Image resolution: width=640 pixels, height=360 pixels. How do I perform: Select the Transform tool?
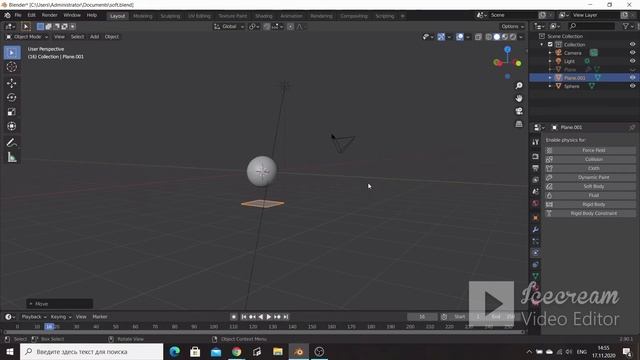(x=12, y=126)
